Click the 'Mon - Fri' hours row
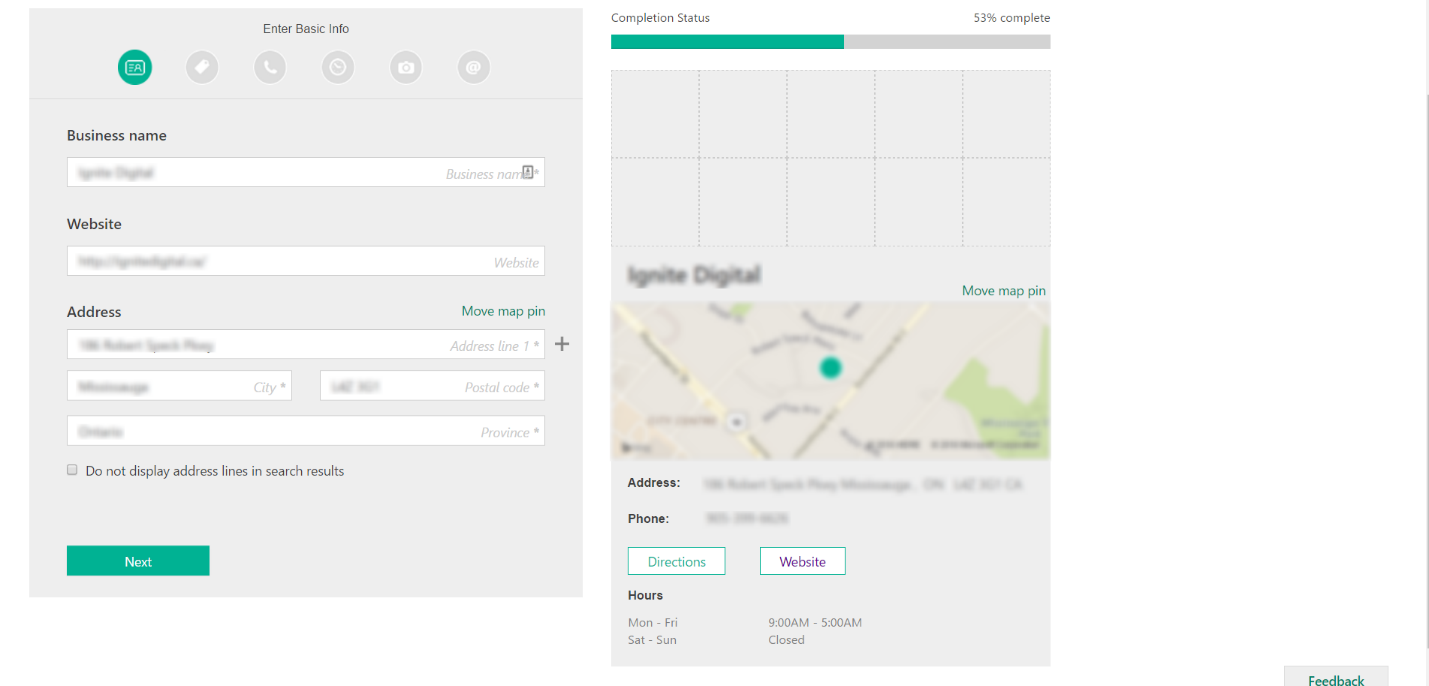The width and height of the screenshot is (1429, 686). (x=653, y=622)
